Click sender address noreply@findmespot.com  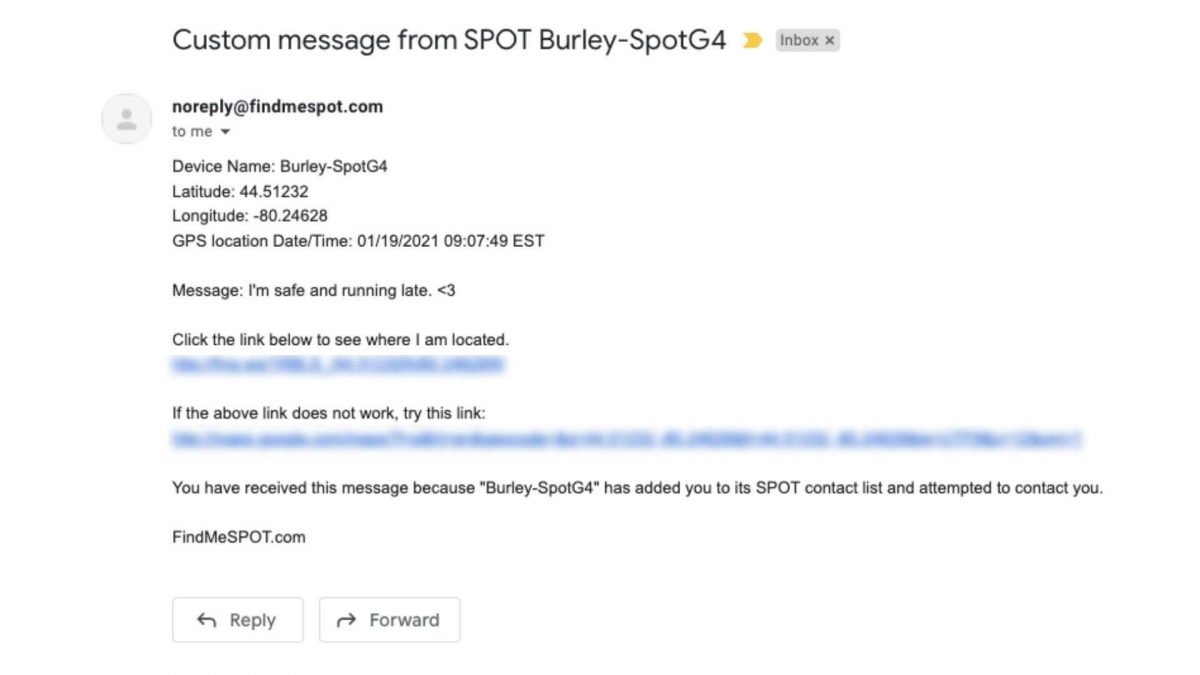(277, 107)
